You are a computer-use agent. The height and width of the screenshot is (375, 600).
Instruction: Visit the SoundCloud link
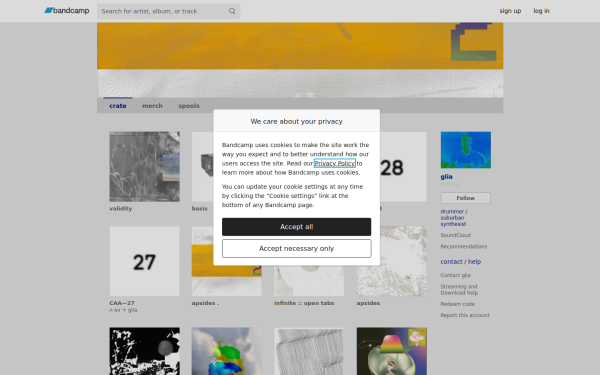pyautogui.click(x=455, y=235)
